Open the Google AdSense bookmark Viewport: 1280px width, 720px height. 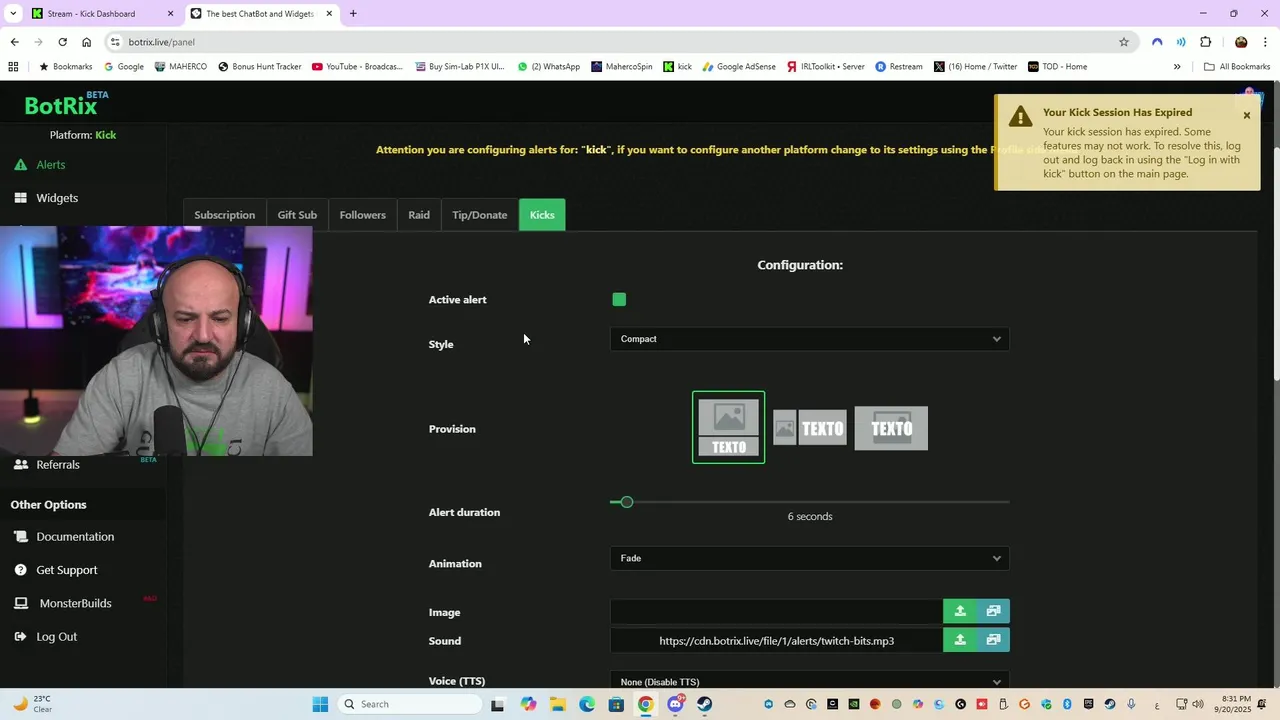pyautogui.click(x=739, y=67)
